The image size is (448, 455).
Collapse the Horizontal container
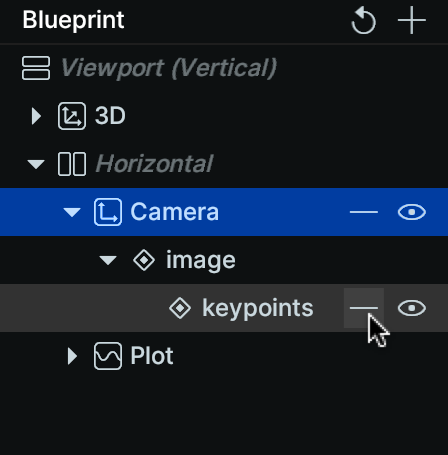[36, 164]
